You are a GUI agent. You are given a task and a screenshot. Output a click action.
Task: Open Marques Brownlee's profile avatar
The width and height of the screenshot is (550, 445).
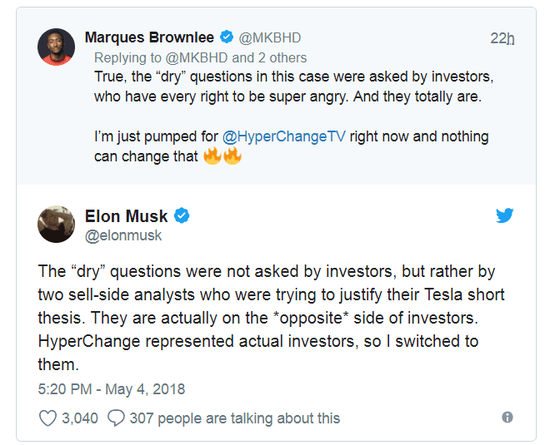[56, 47]
